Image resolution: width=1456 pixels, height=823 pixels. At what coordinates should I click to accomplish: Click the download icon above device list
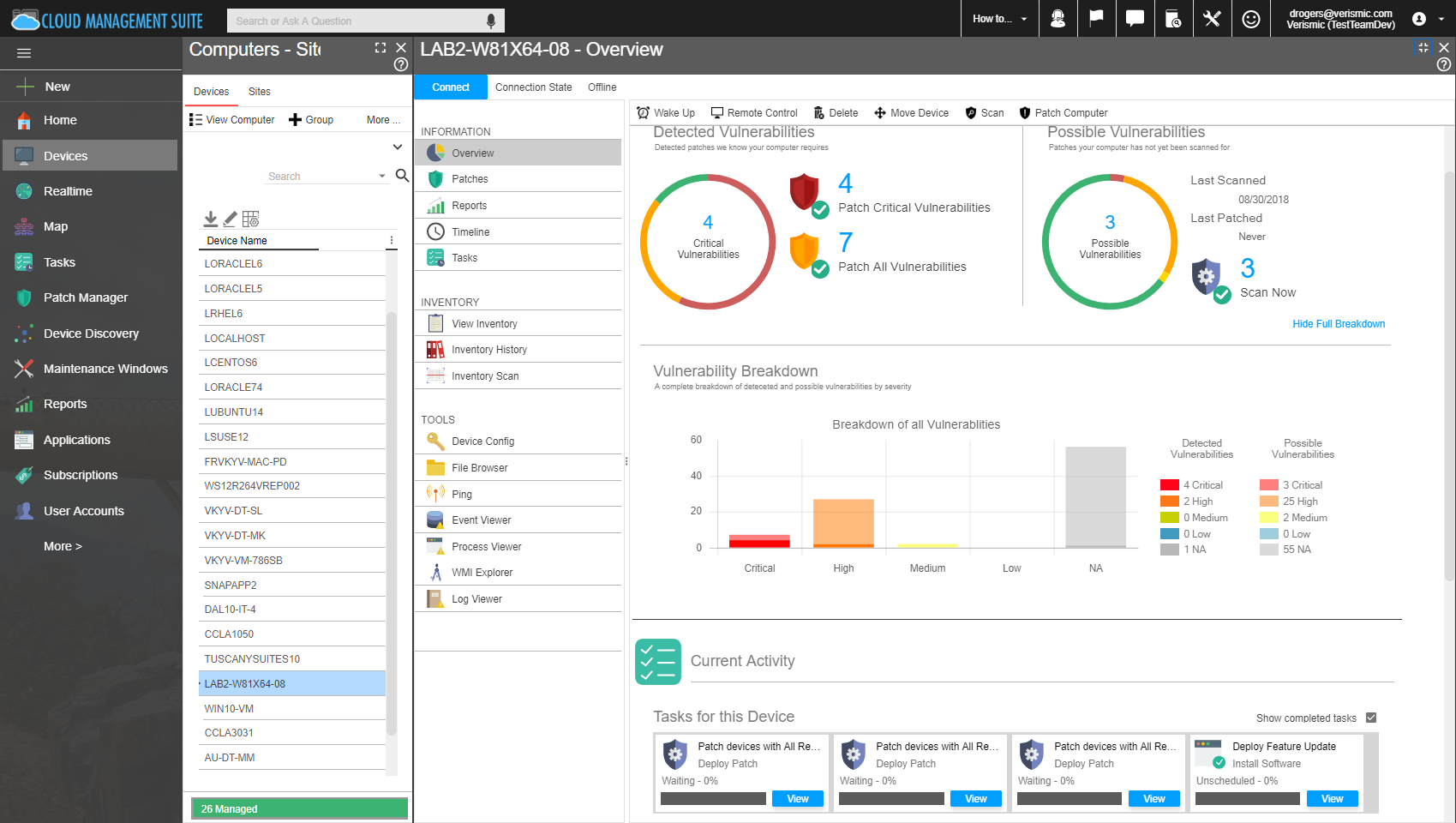point(211,219)
